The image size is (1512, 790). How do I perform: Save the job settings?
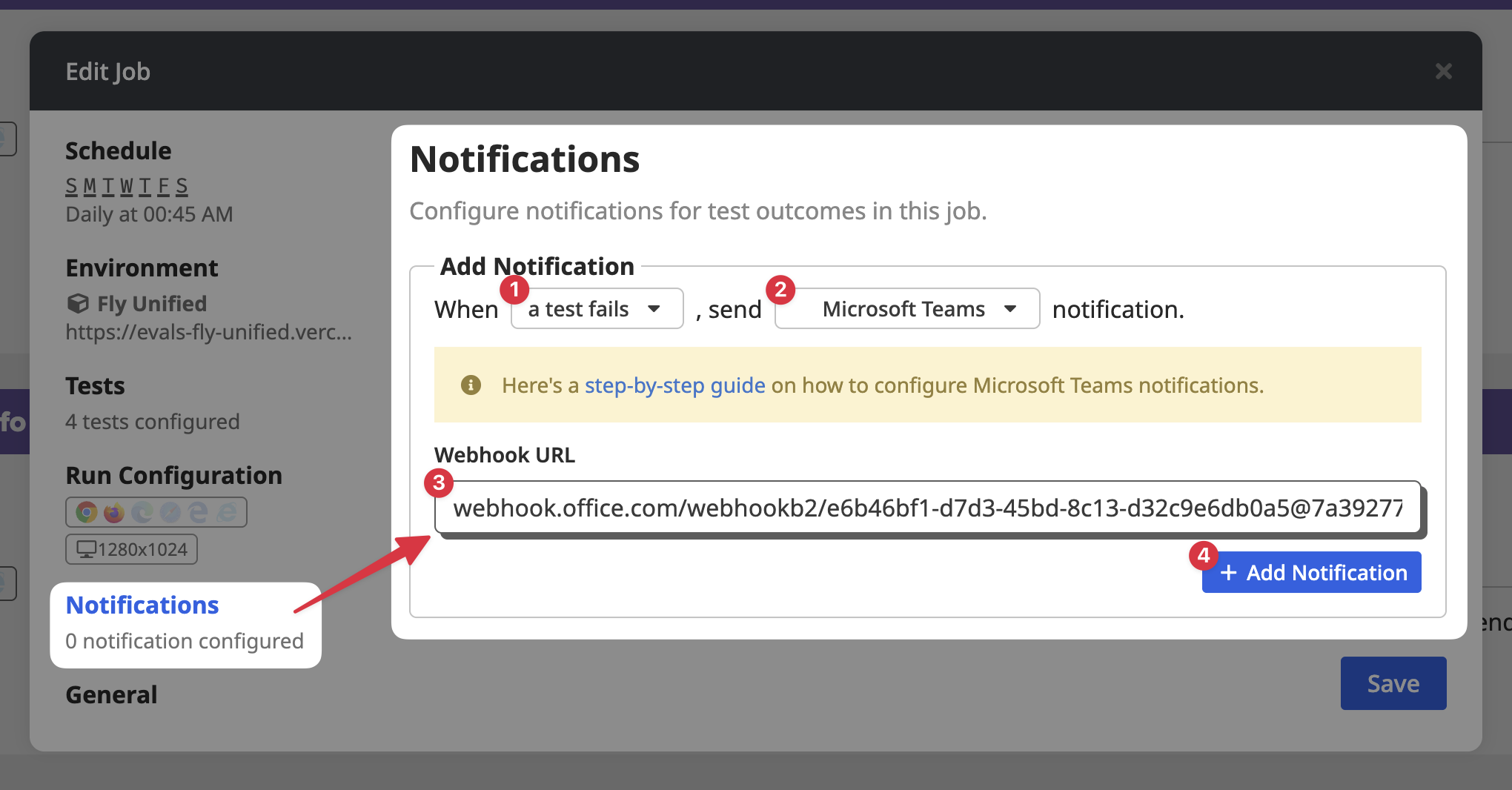click(1393, 683)
